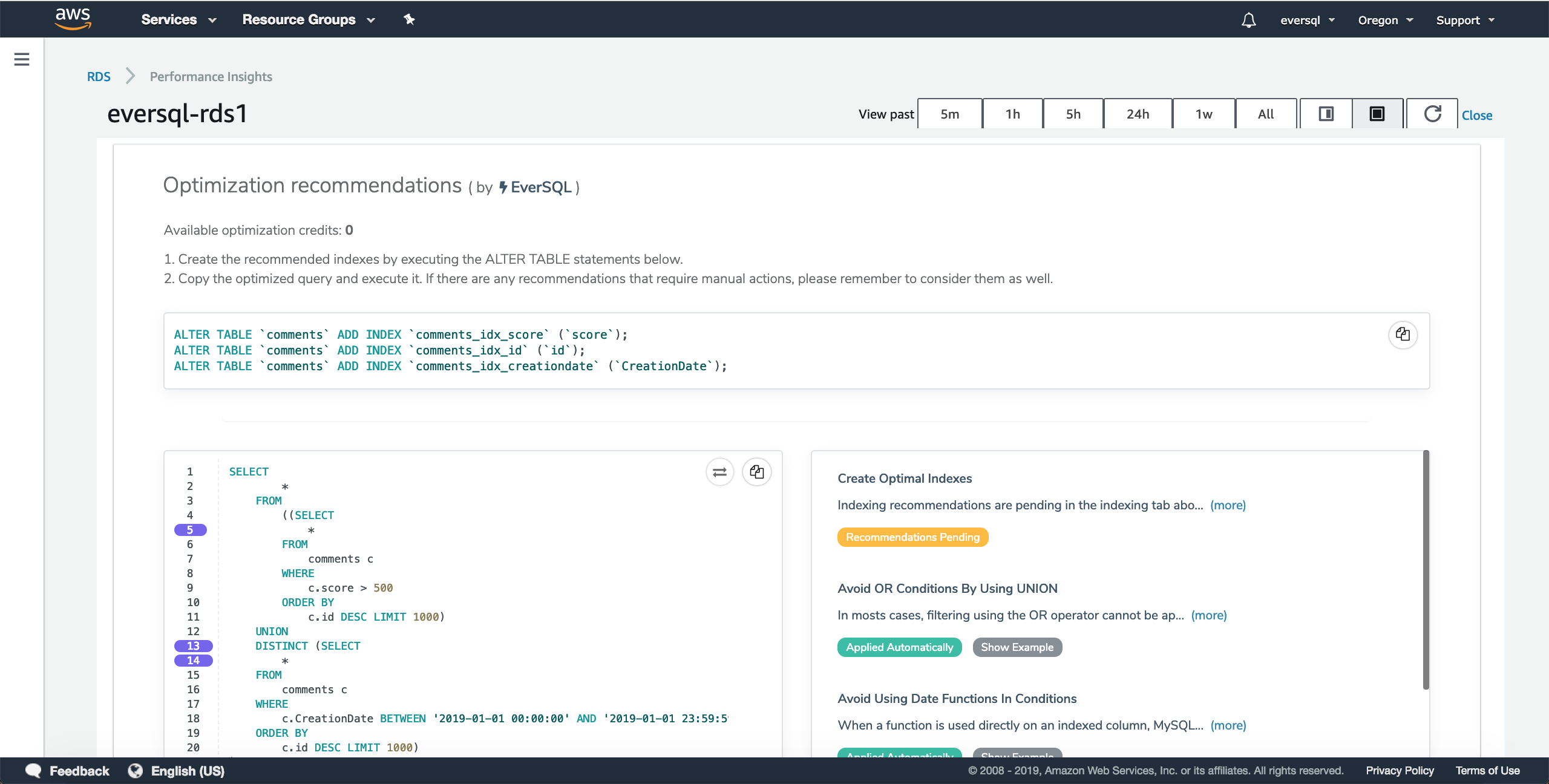Click the Create Optimal Indexes heading
The image size is (1549, 784).
[x=905, y=479]
